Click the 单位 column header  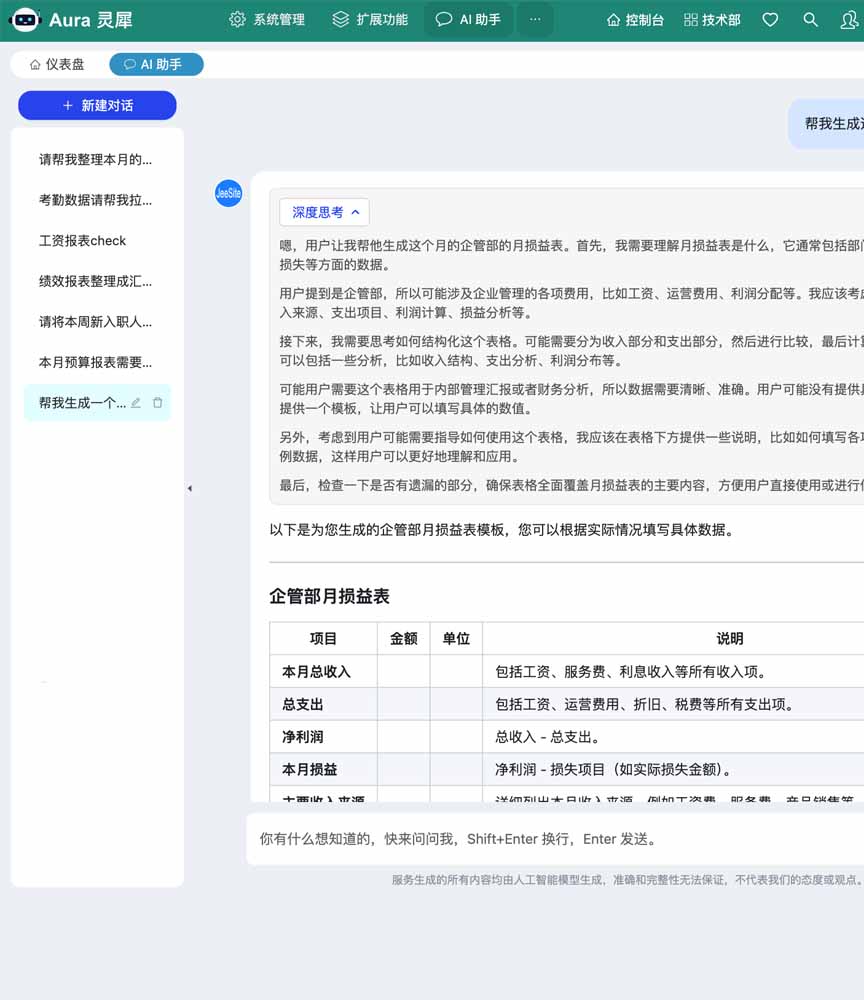(x=456, y=638)
